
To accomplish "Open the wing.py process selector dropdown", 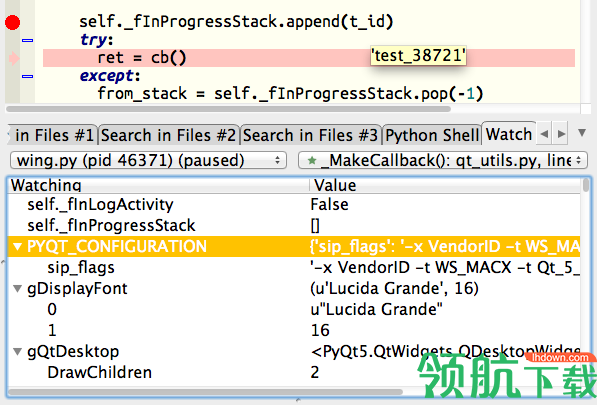I will pyautogui.click(x=148, y=160).
